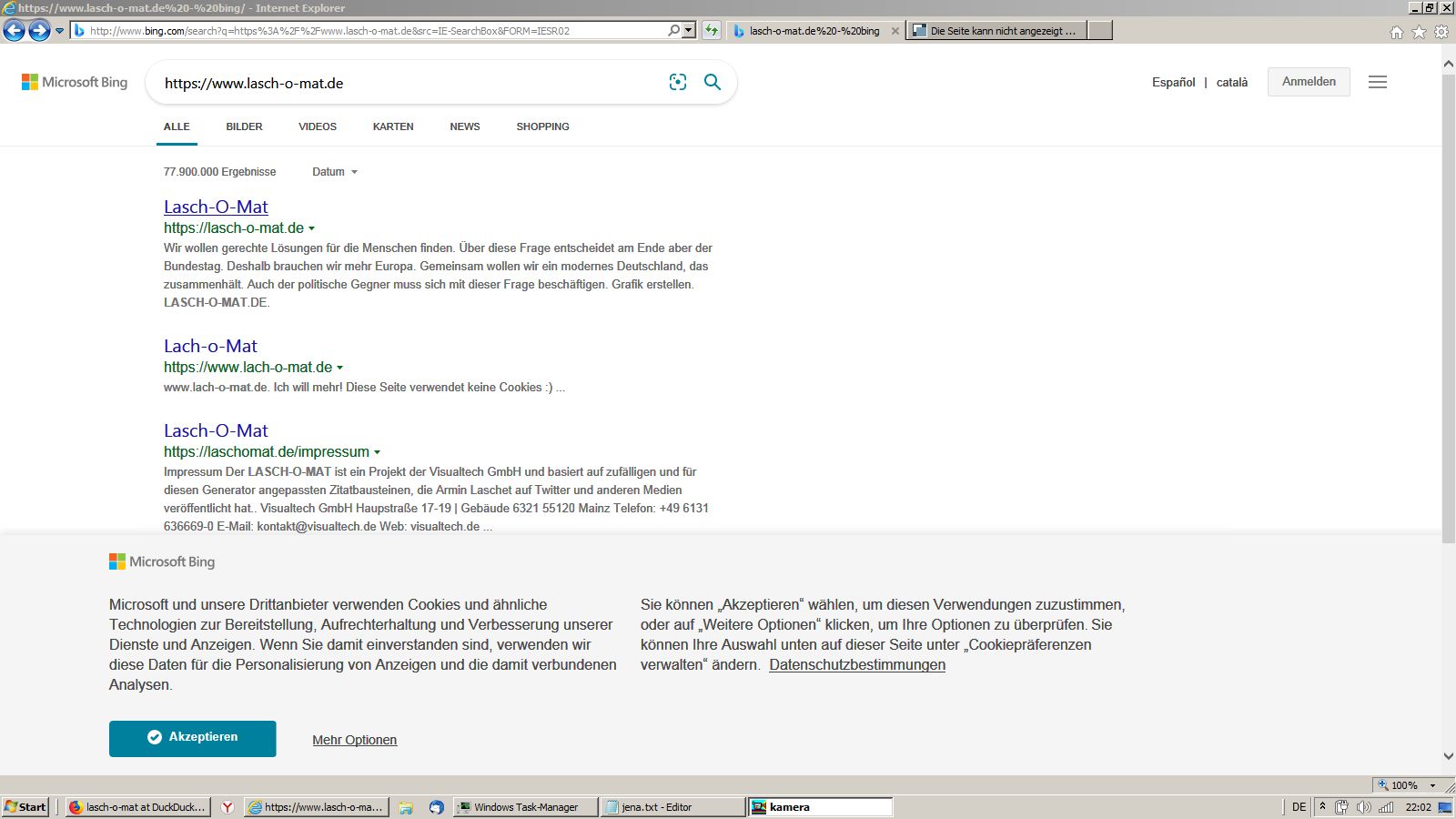The height and width of the screenshot is (819, 1456).
Task: Switch to the lasch-o-mat.de bing tab
Action: pos(814,31)
